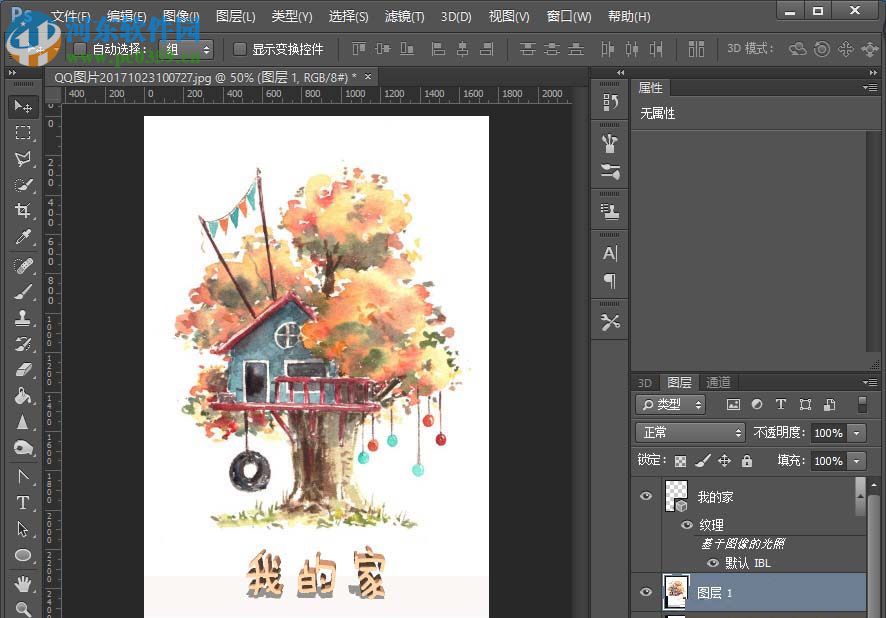Filter layers by type layers (T icon)
This screenshot has height=618, width=886.
[780, 405]
